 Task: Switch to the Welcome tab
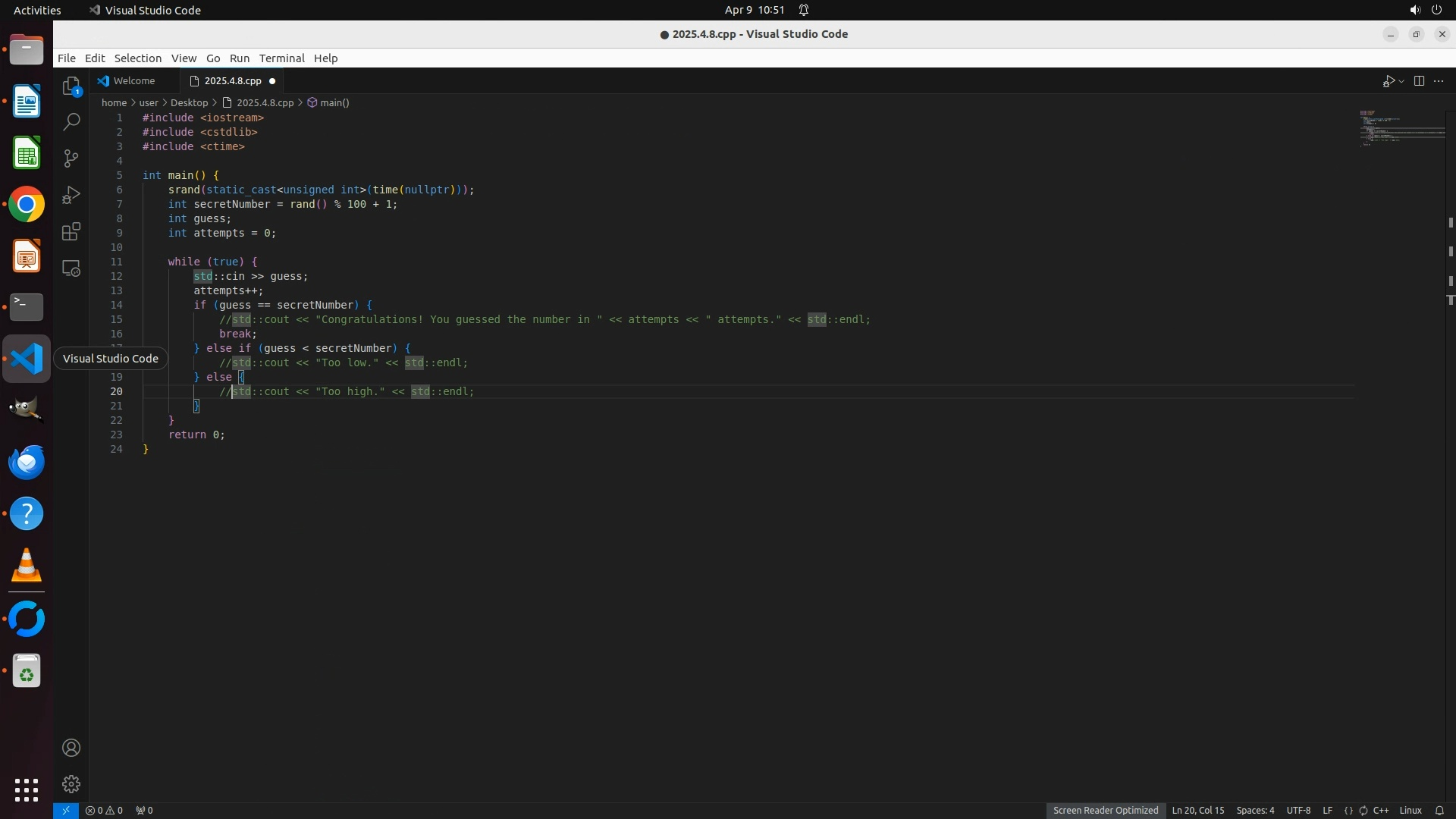point(133,80)
